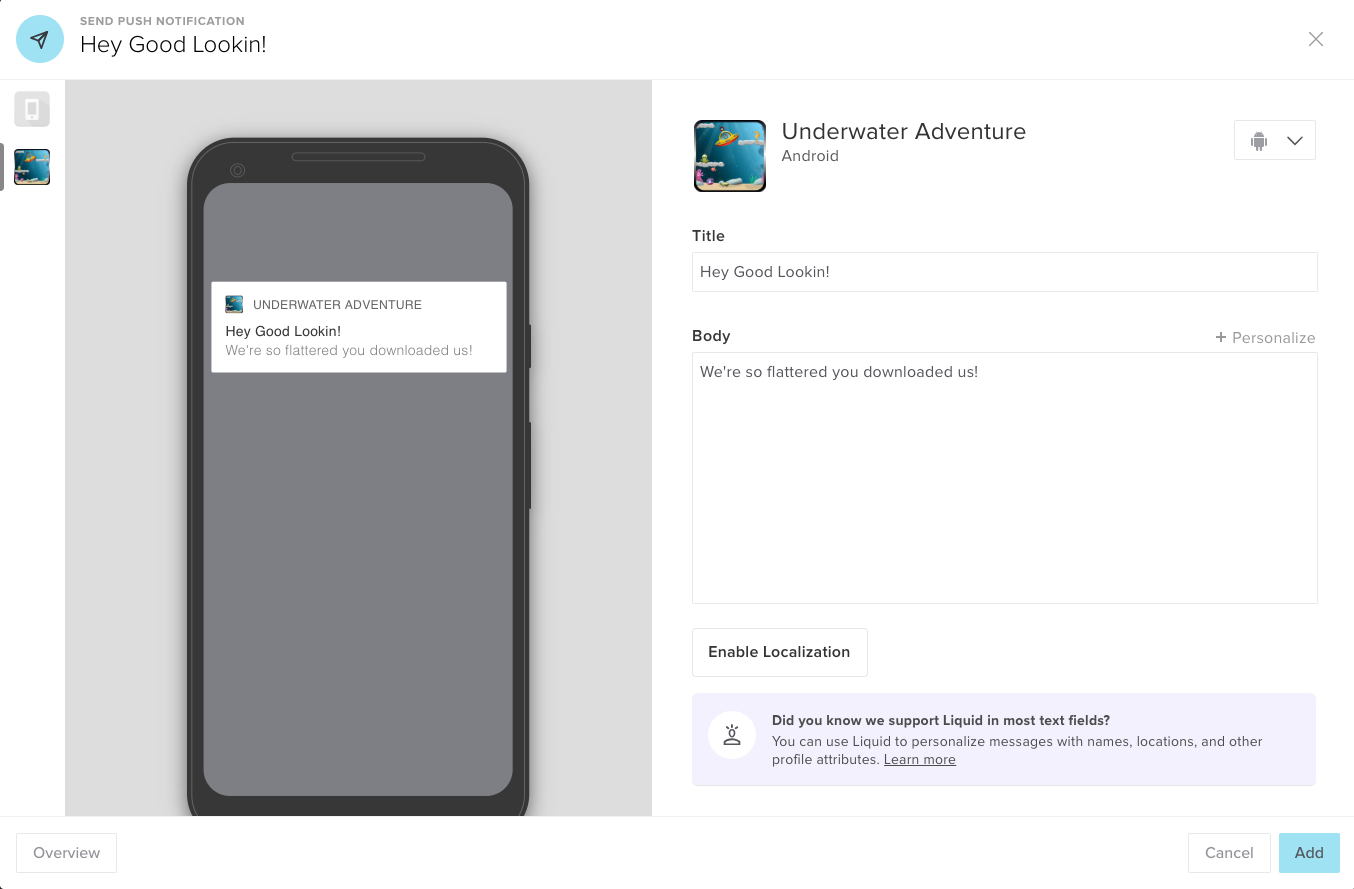Click inside the Body text area
1354x889 pixels.
click(1004, 478)
